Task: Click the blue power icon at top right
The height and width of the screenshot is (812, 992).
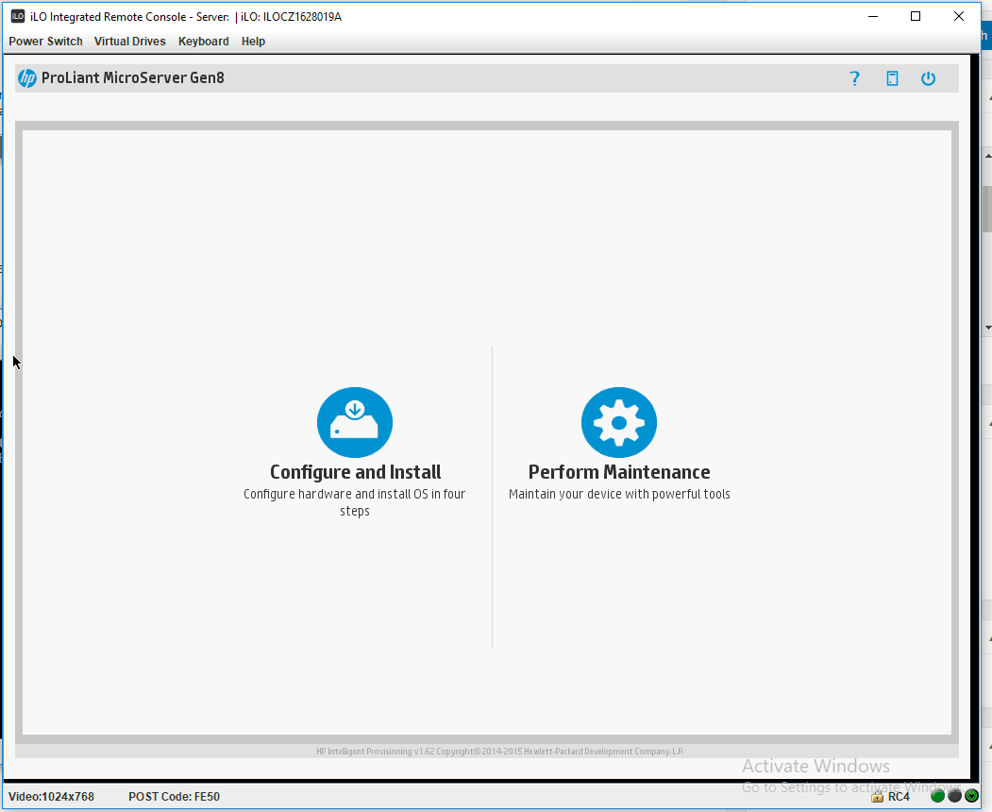Action: [929, 78]
